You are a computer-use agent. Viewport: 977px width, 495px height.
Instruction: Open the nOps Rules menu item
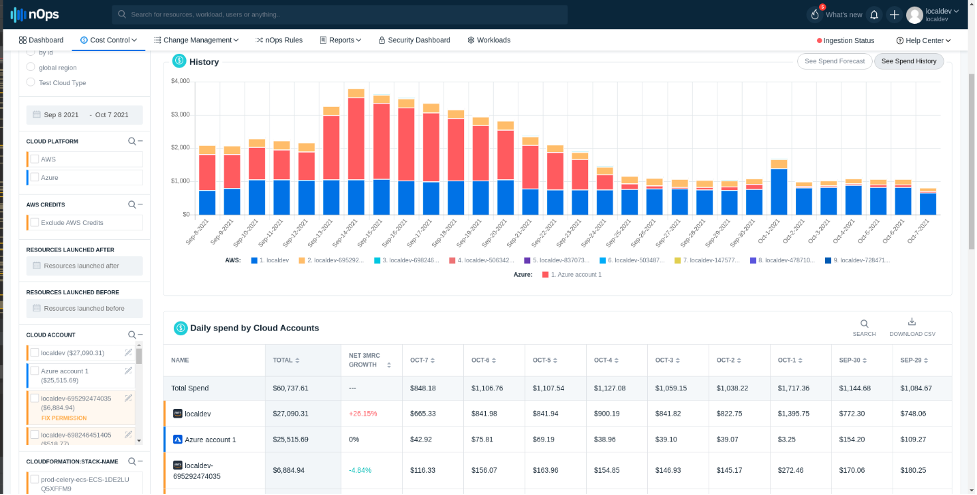click(x=281, y=40)
